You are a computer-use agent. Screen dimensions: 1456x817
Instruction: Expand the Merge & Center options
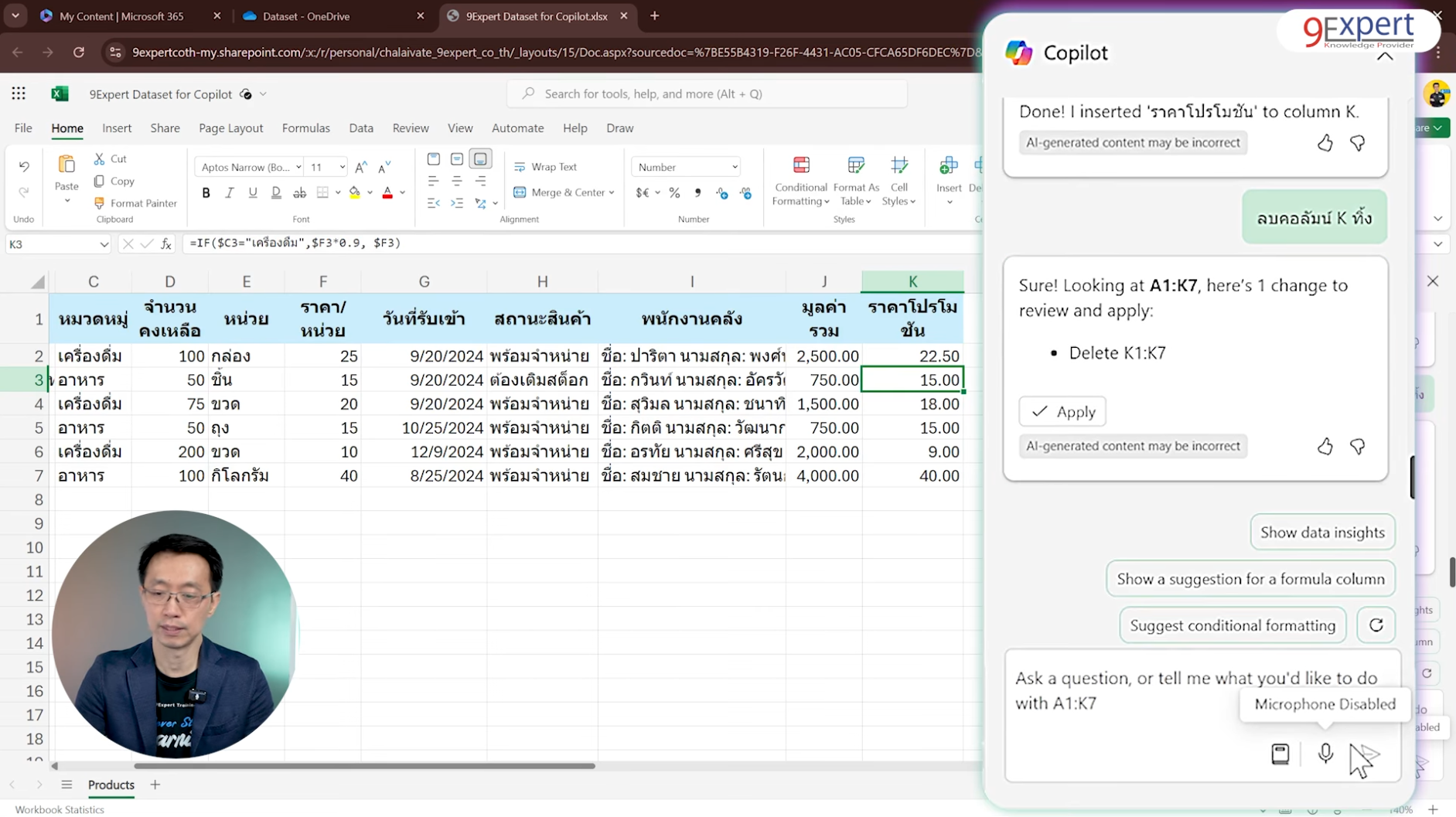(612, 192)
